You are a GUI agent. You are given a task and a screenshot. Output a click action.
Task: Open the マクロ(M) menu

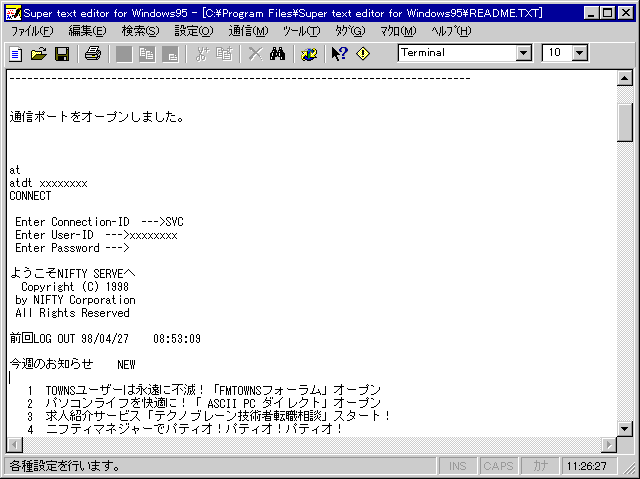pyautogui.click(x=398, y=31)
